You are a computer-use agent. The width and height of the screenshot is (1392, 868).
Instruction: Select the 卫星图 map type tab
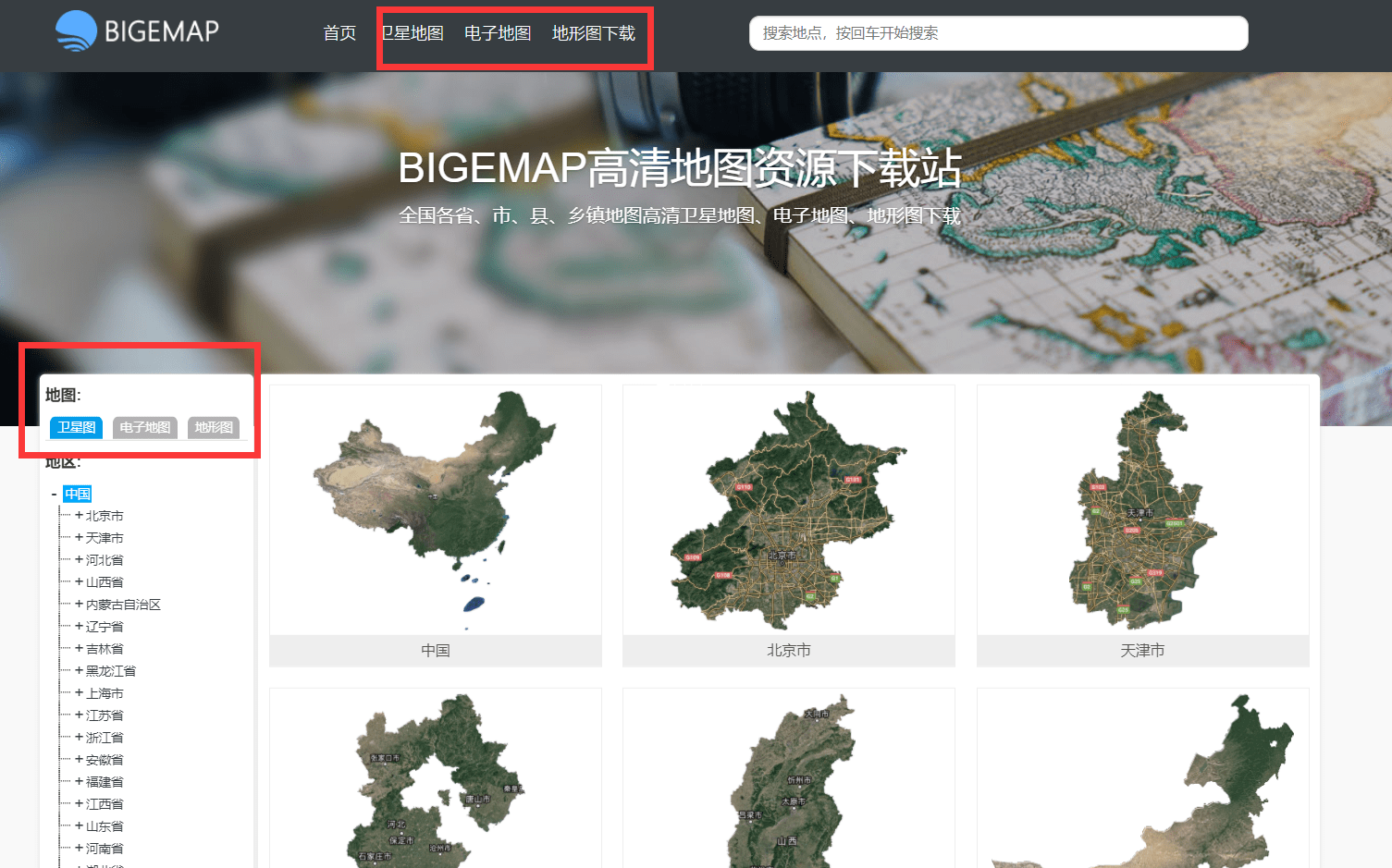pyautogui.click(x=76, y=427)
